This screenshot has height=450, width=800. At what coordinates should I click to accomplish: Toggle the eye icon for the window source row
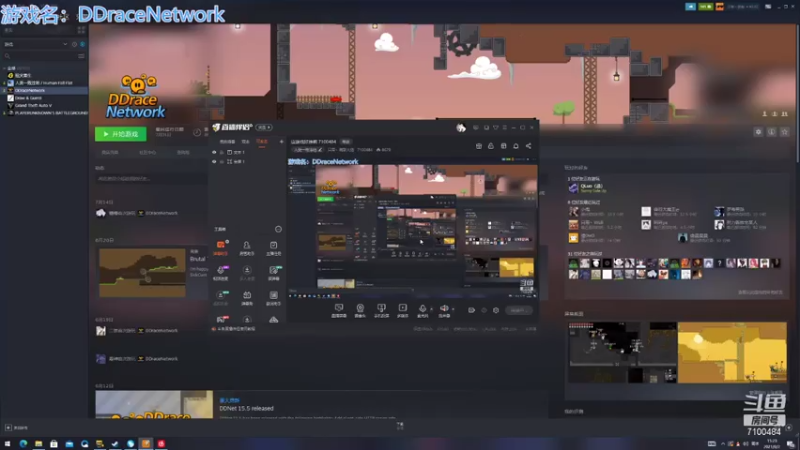214,161
